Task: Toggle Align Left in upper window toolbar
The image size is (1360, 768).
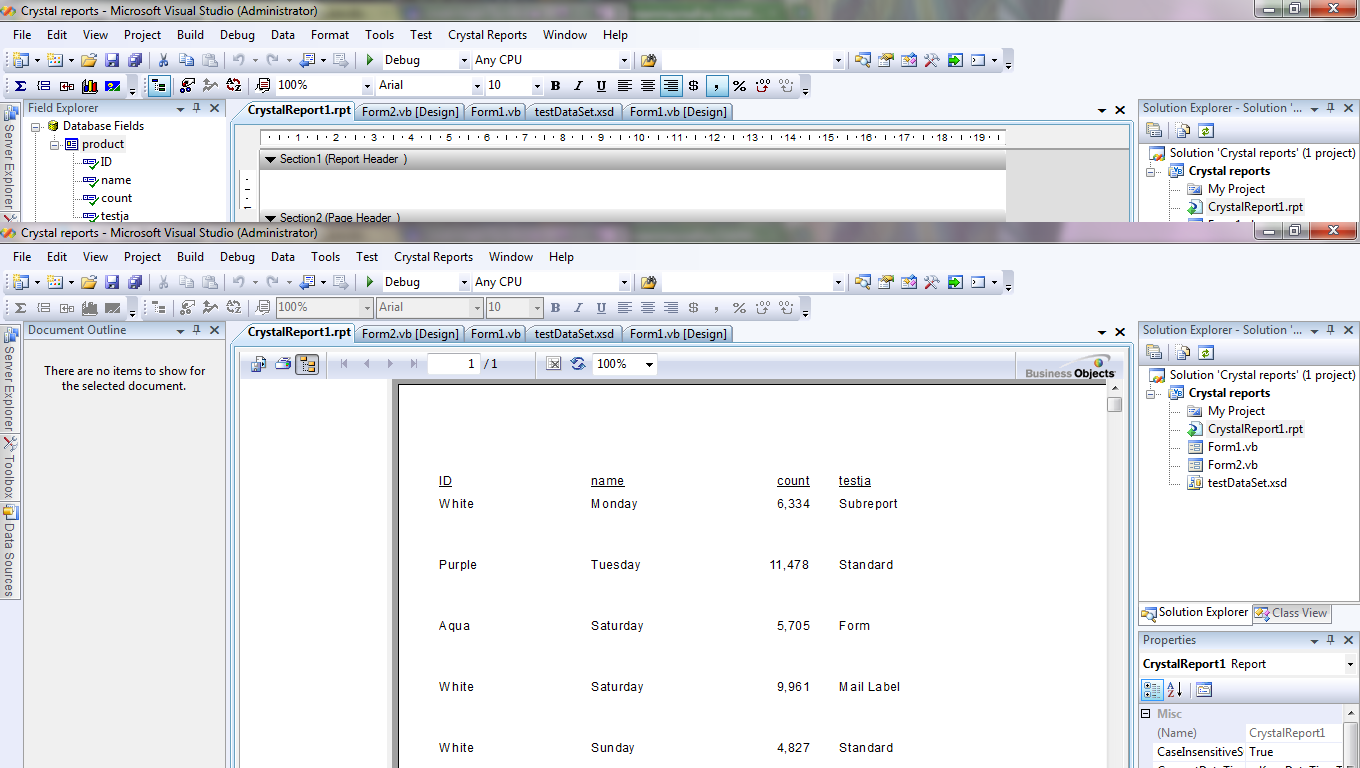Action: point(624,86)
